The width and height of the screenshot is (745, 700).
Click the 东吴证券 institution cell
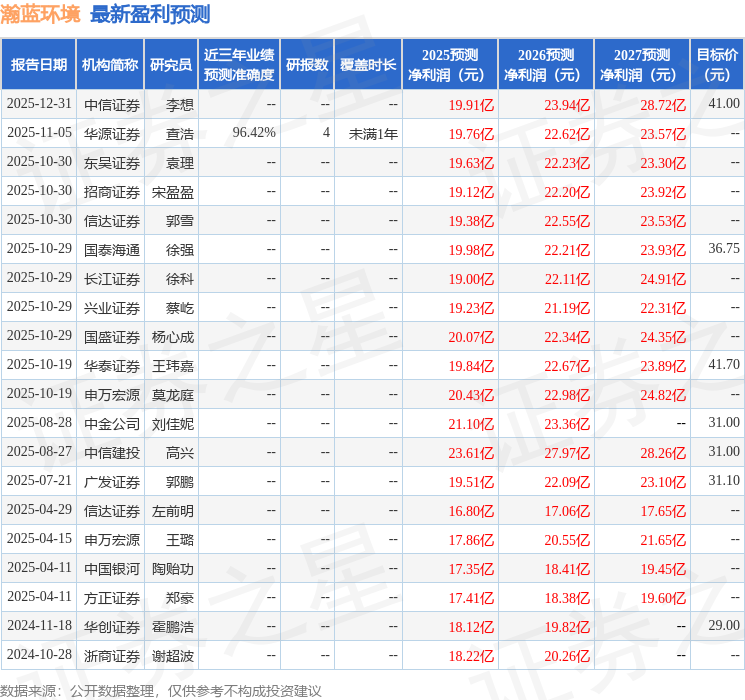point(112,163)
